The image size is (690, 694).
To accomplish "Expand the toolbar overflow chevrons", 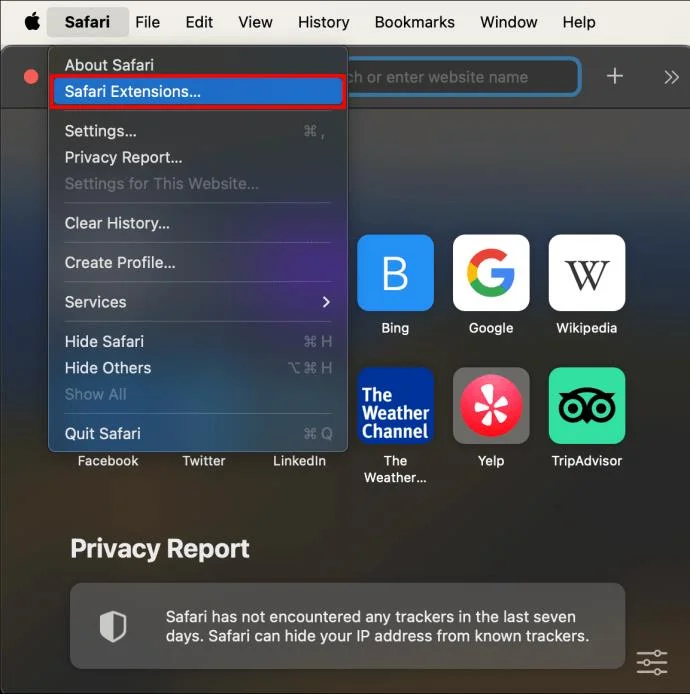I will [671, 77].
